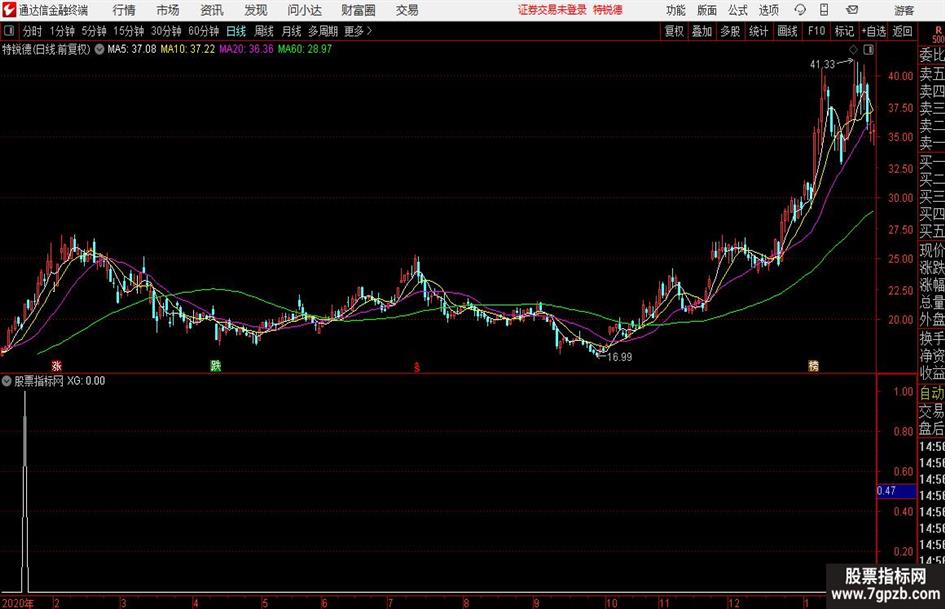Open the 功能 menu
Viewport: 945px width, 609px height.
click(676, 10)
